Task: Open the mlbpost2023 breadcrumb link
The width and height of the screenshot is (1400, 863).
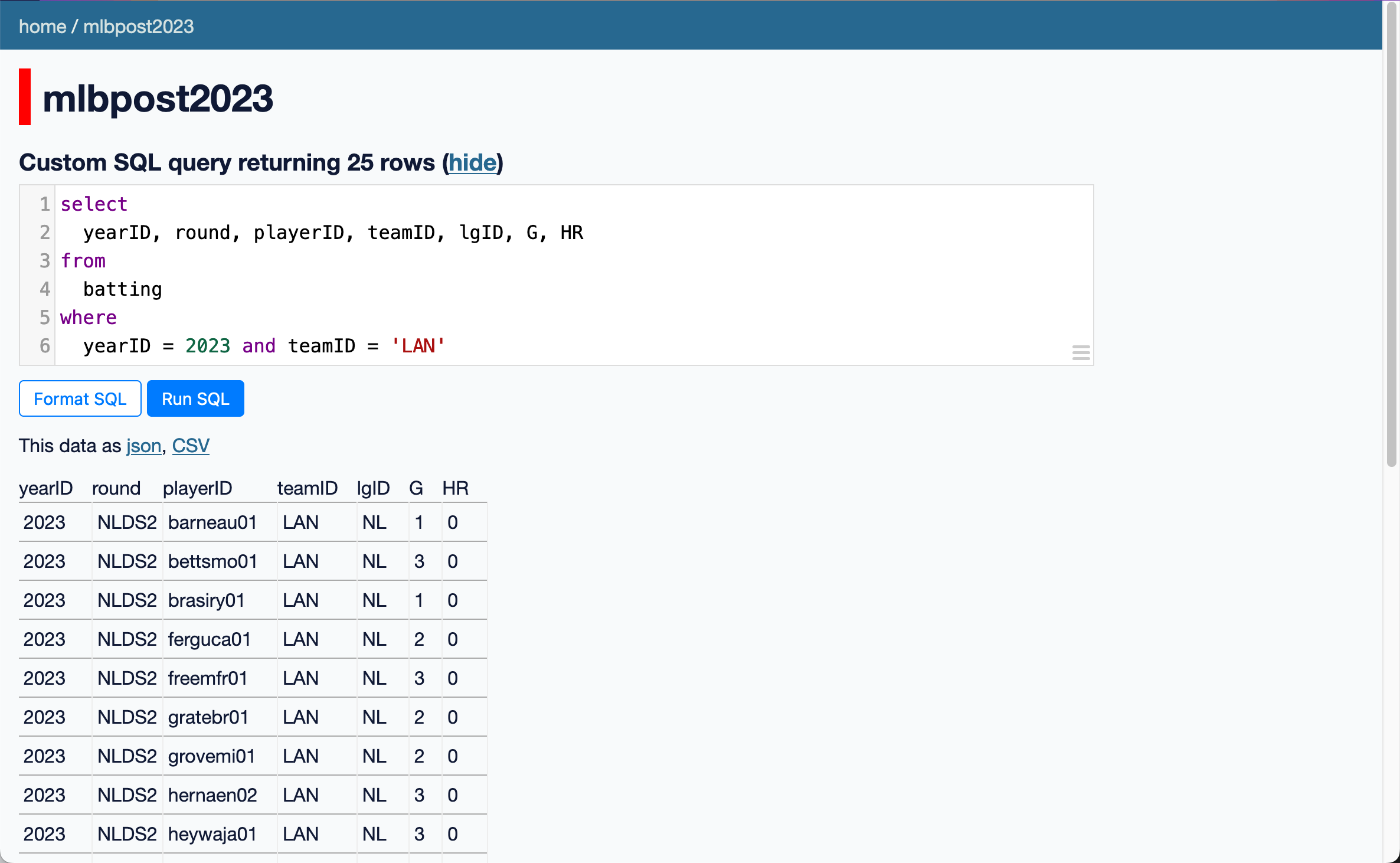Action: tap(138, 27)
